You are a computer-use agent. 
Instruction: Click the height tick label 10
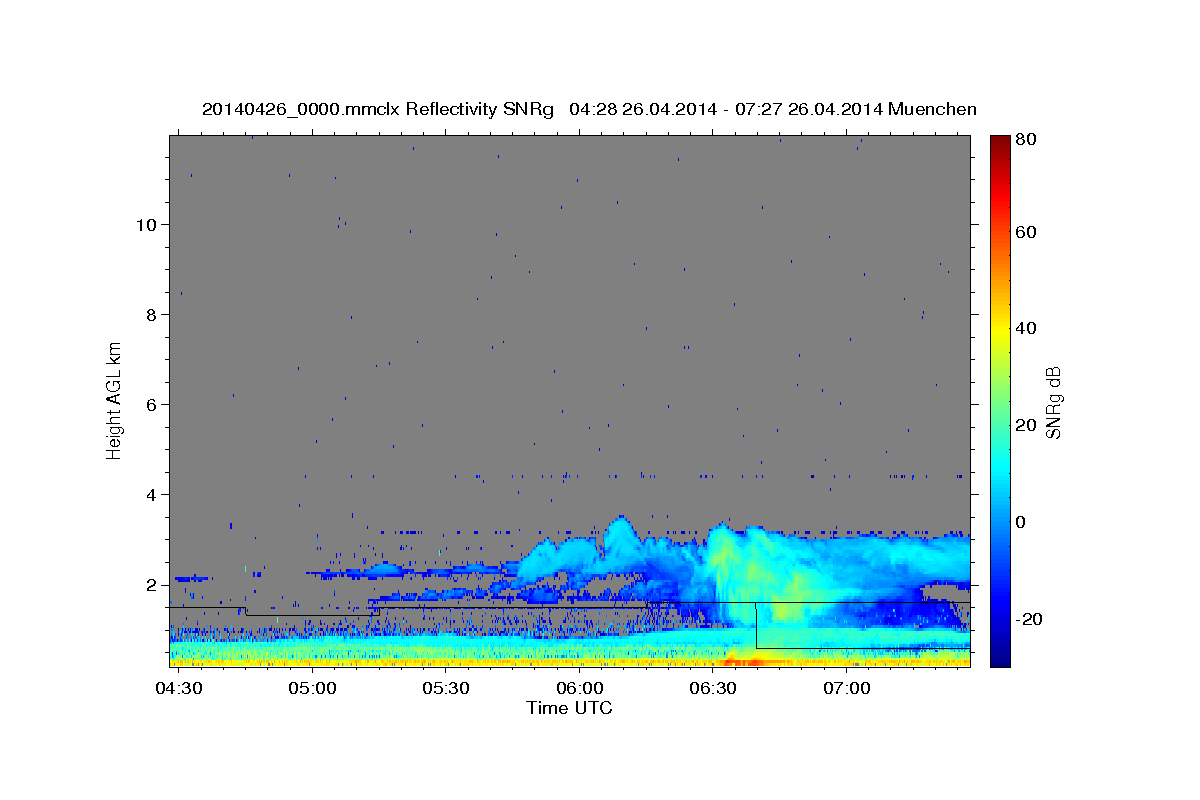point(147,225)
